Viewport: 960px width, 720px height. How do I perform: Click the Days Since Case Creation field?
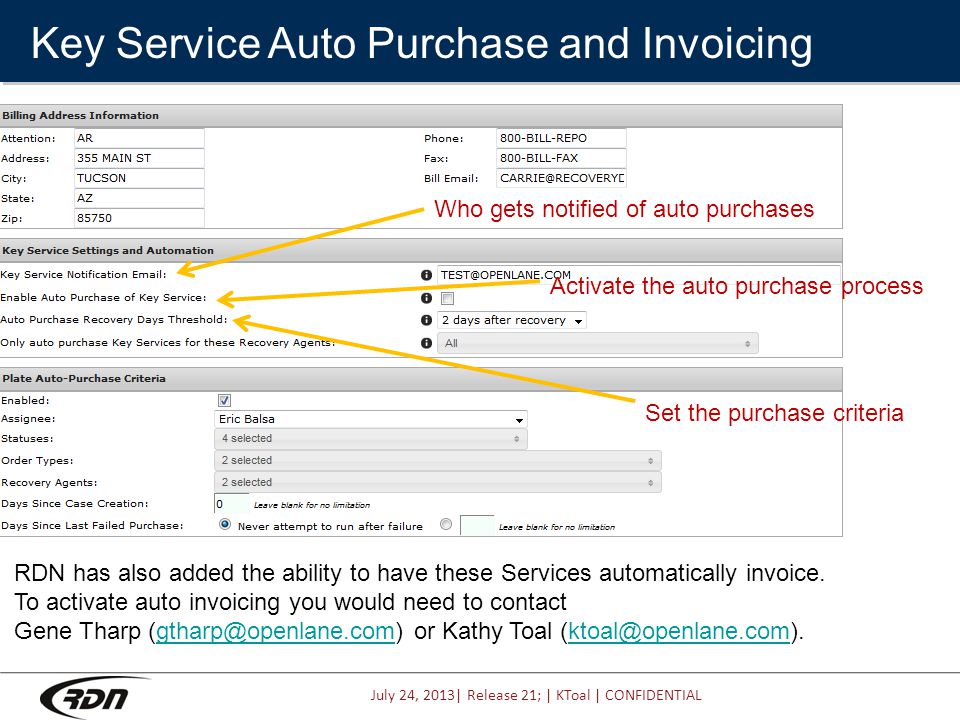click(x=231, y=504)
